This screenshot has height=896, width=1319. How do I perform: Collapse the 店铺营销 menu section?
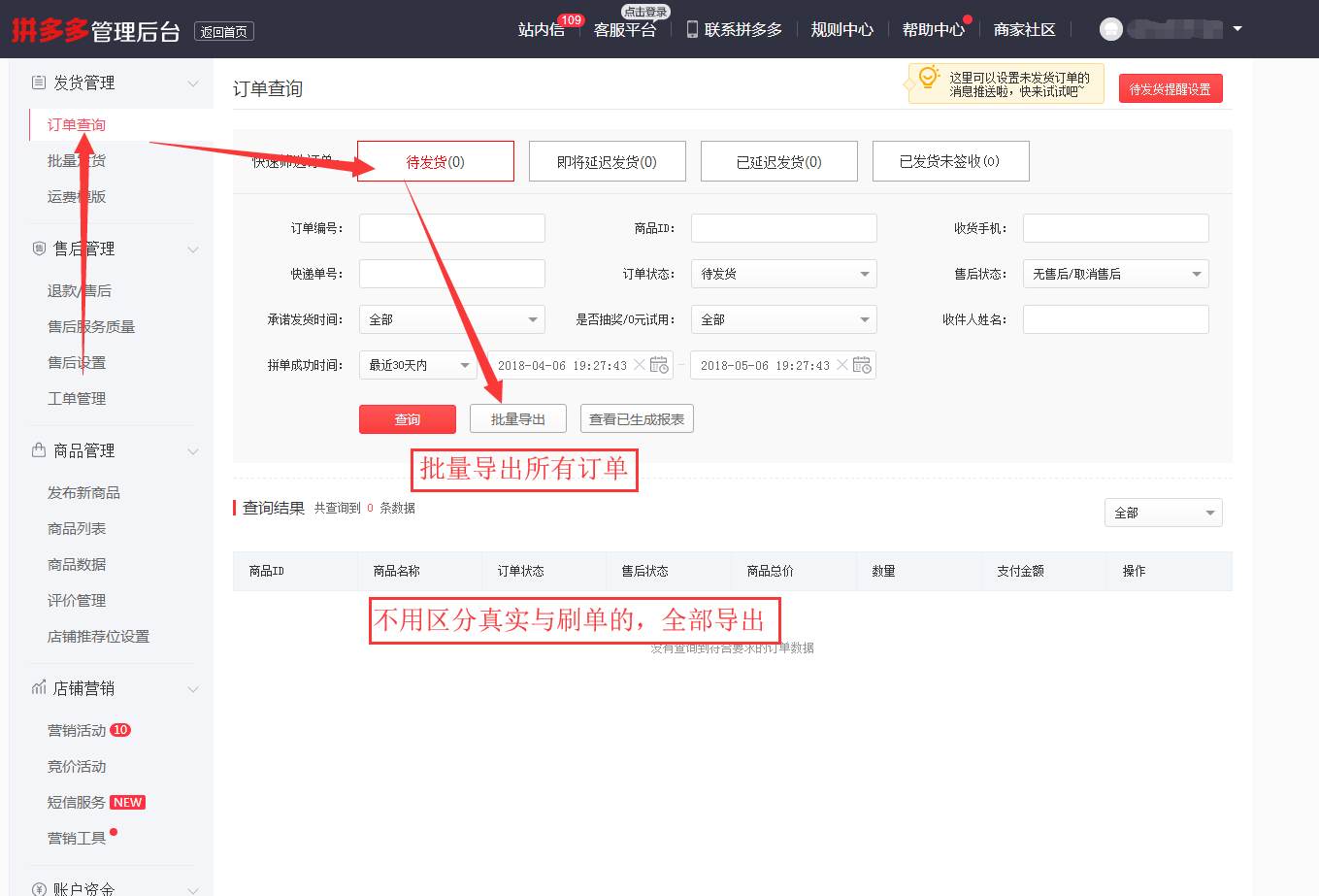point(193,689)
